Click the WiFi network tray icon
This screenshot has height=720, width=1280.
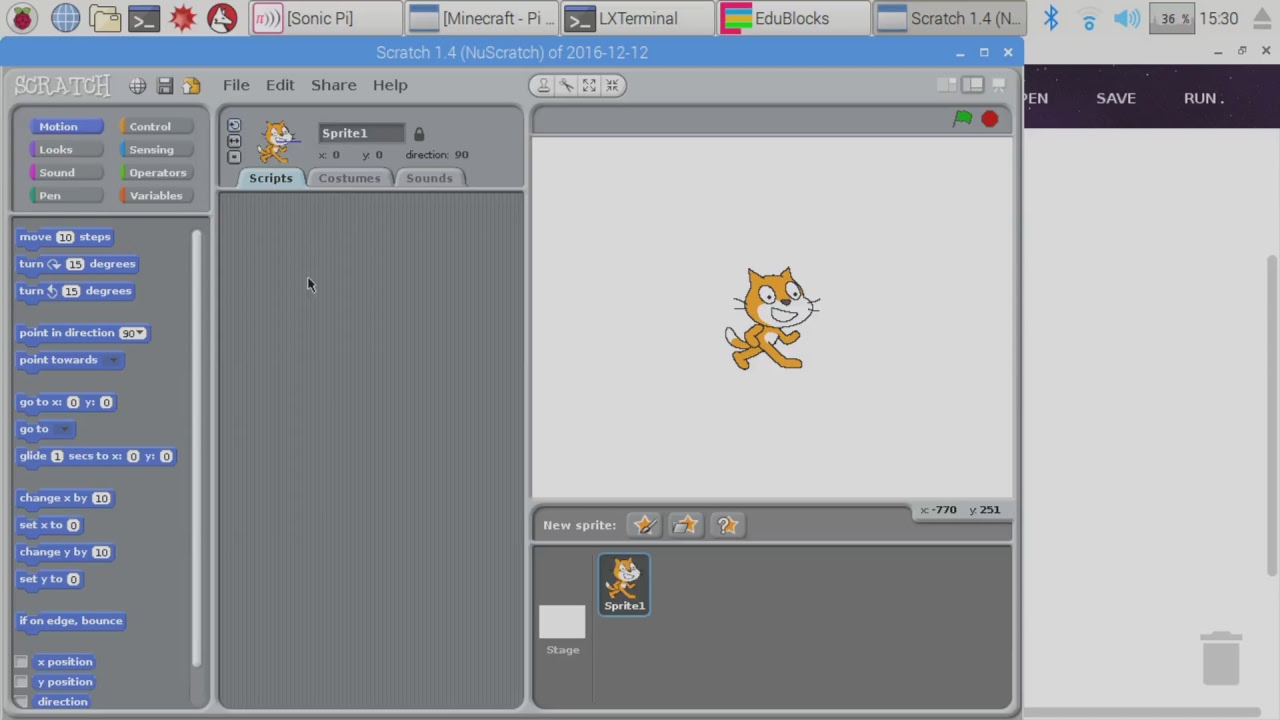[x=1089, y=18]
